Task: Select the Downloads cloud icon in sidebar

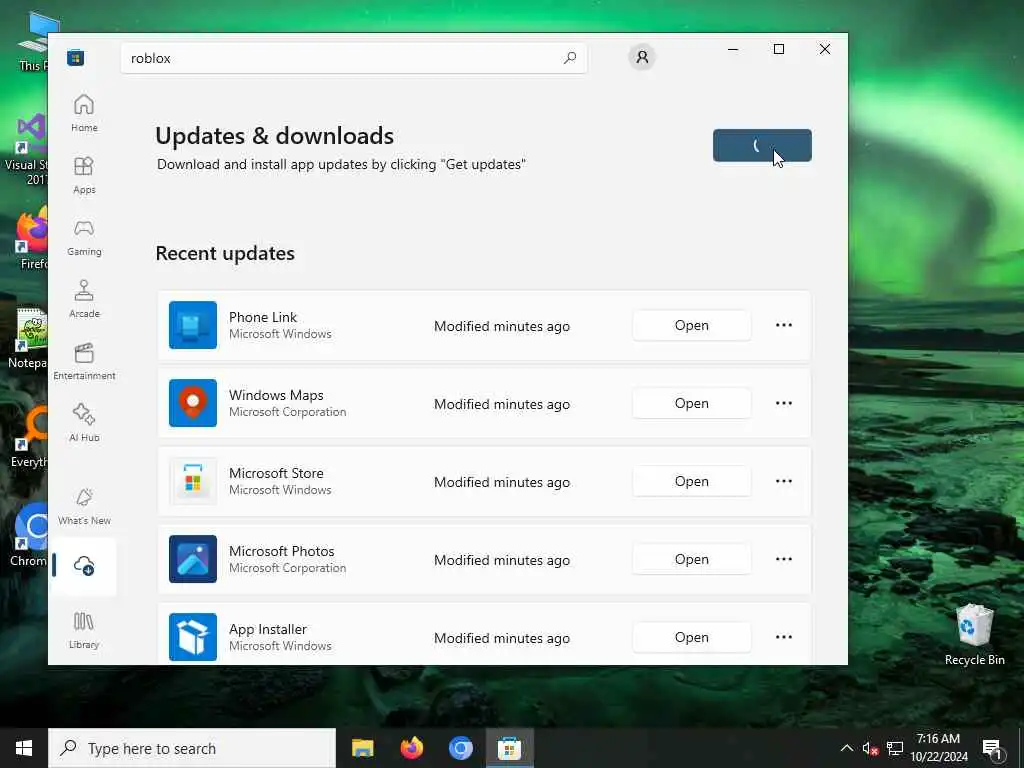Action: 84,566
